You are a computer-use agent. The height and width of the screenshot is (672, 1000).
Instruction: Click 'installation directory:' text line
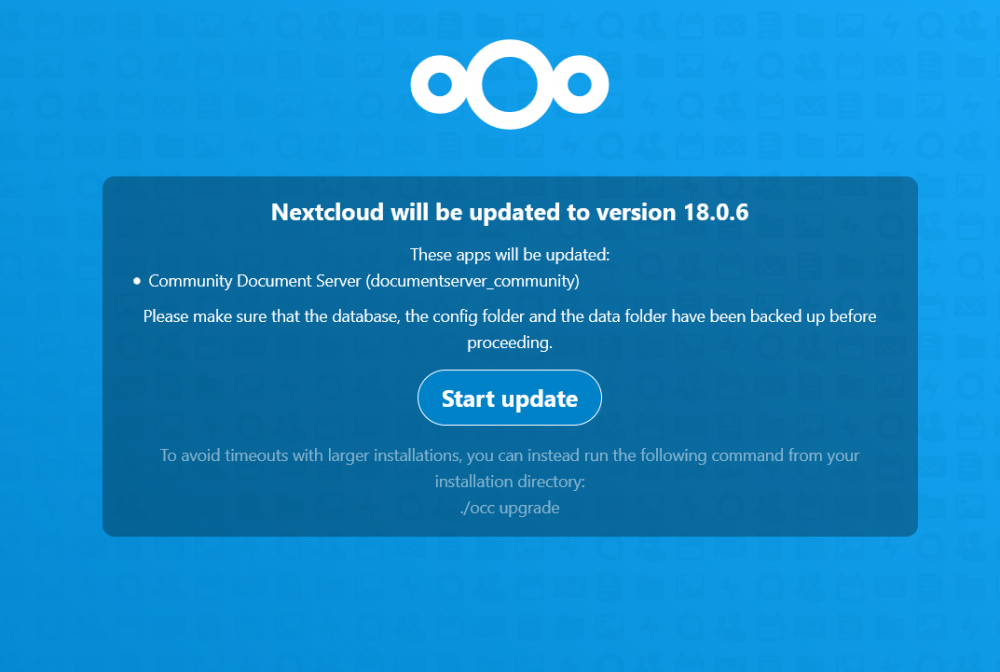(x=510, y=481)
